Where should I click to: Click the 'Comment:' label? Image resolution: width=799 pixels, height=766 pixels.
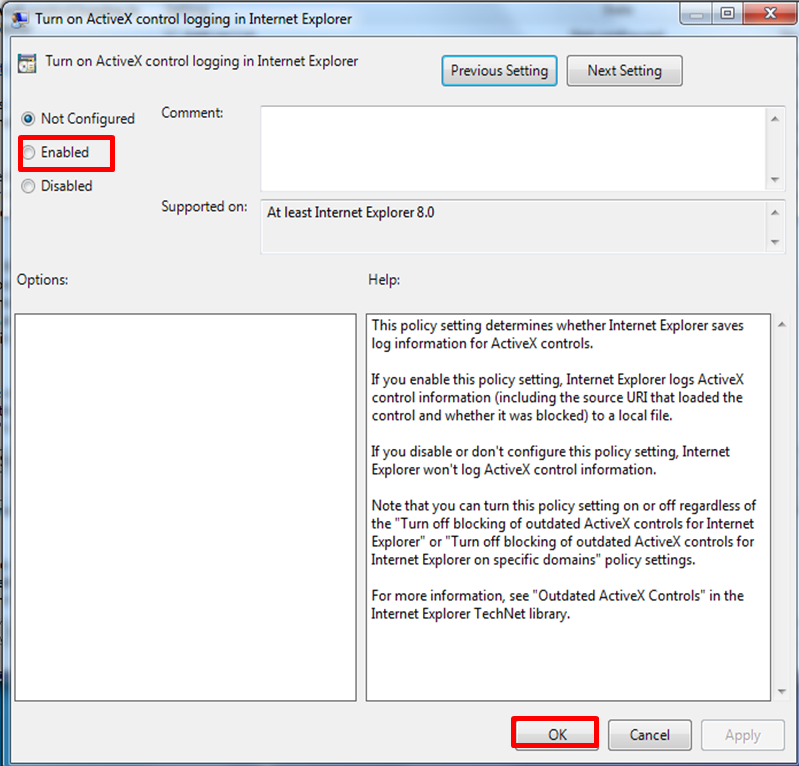(192, 113)
